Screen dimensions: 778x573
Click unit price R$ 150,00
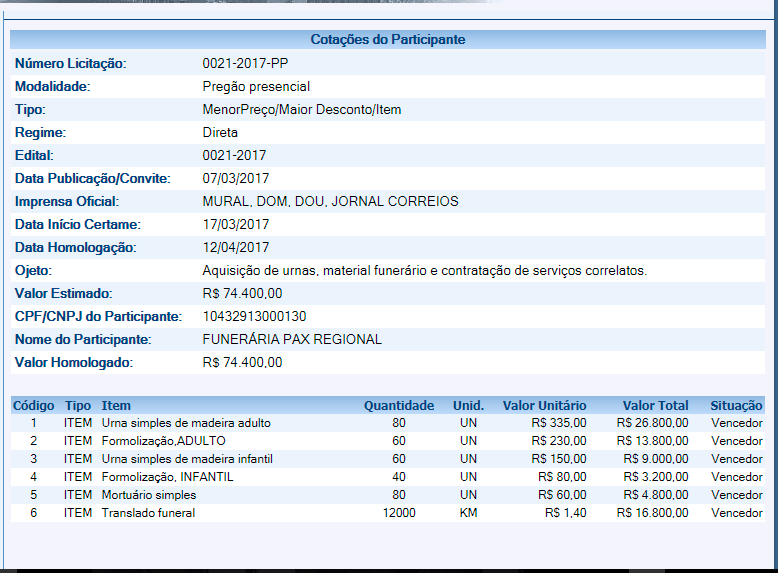(559, 458)
